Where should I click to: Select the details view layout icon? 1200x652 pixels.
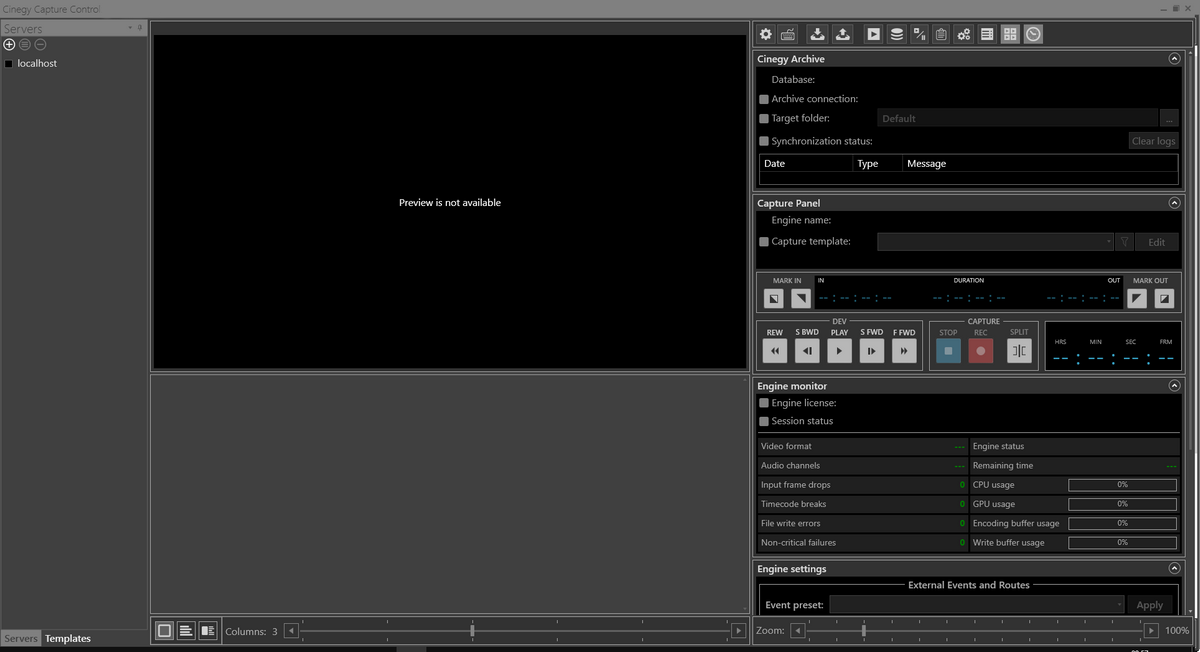(208, 631)
